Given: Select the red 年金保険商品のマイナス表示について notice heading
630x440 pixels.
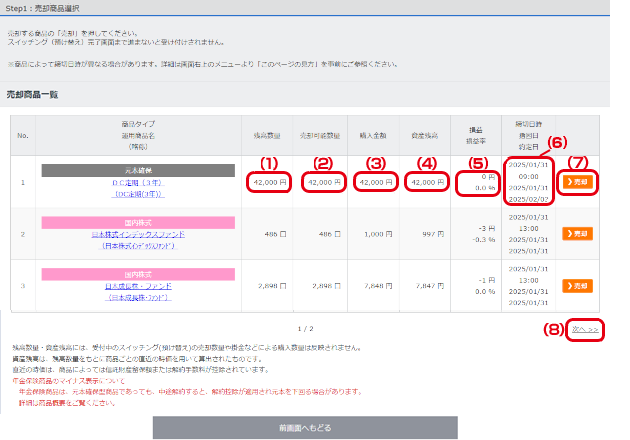Looking at the screenshot, I should click(69, 381).
